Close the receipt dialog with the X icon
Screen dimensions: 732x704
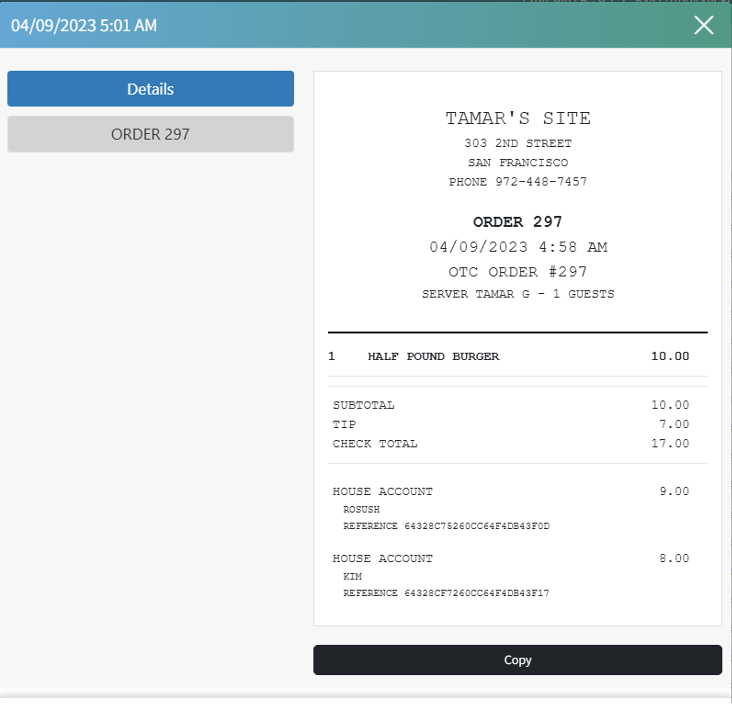coord(704,25)
